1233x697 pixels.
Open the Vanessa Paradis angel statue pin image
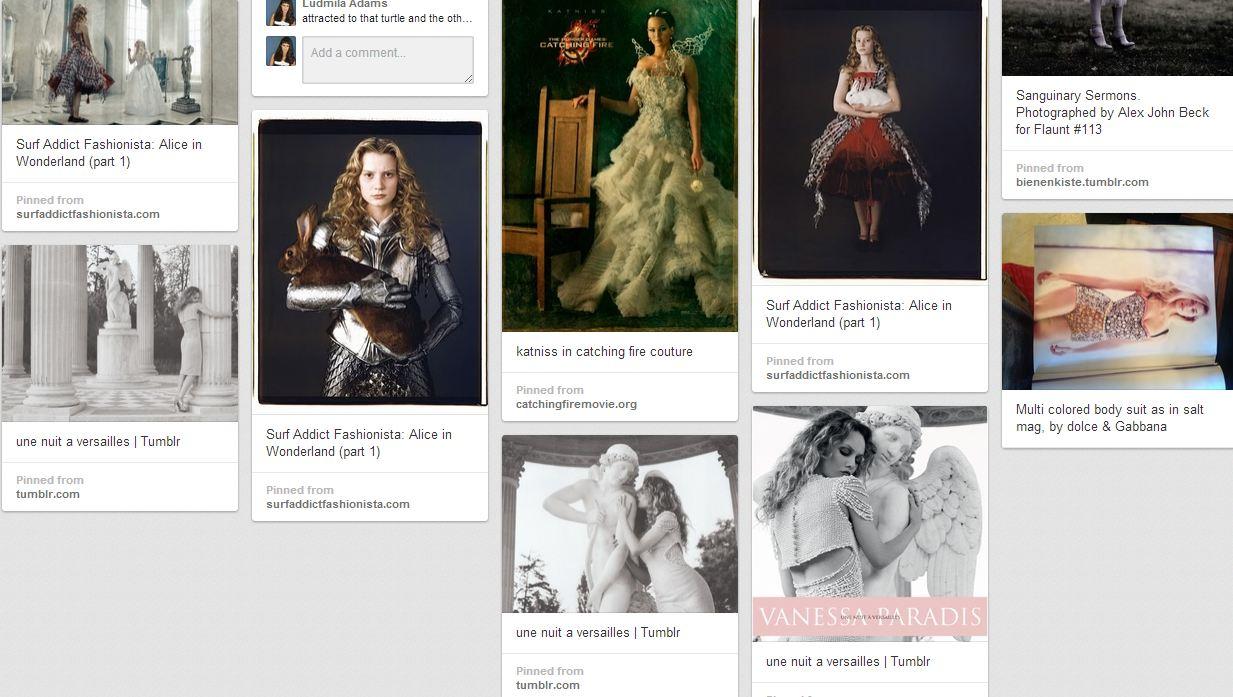tap(870, 523)
